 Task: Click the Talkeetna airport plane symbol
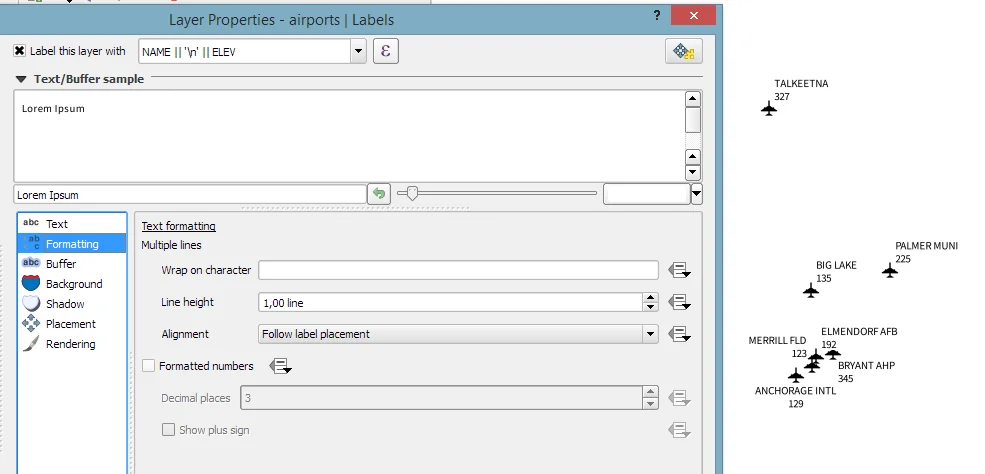point(768,109)
